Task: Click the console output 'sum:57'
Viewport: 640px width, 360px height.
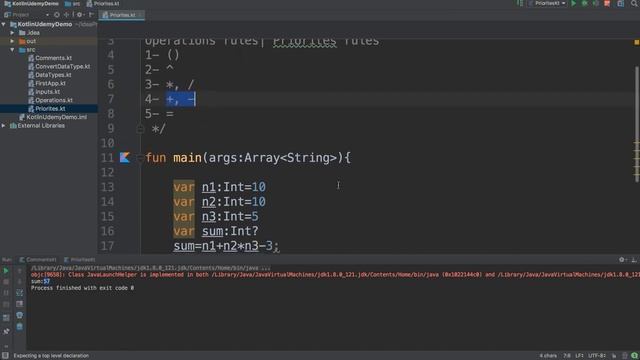Action: coord(40,281)
